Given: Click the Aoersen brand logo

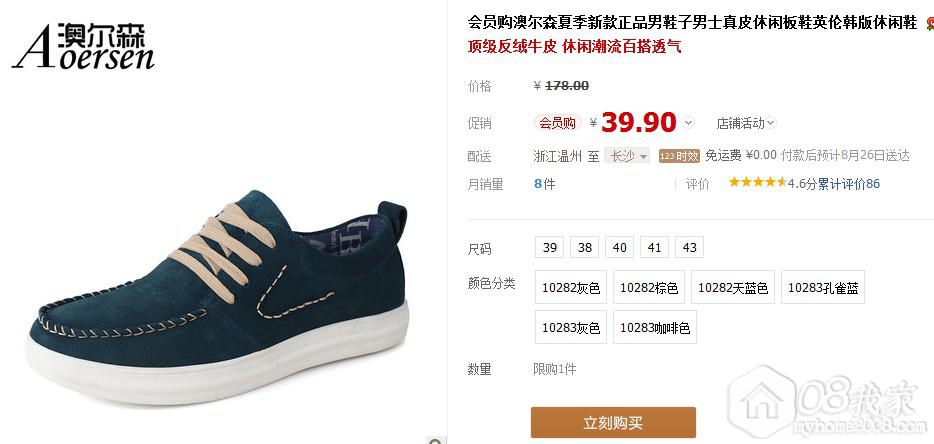Looking at the screenshot, I should point(83,46).
